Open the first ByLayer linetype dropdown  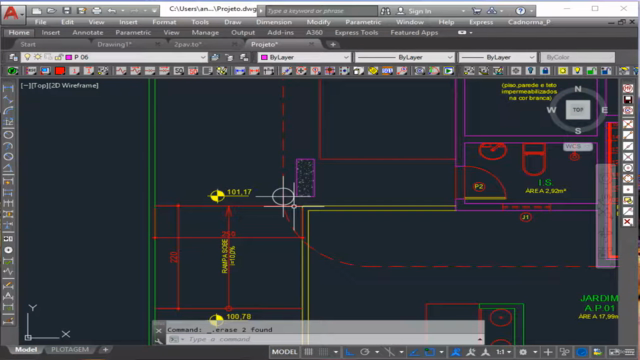coord(404,57)
